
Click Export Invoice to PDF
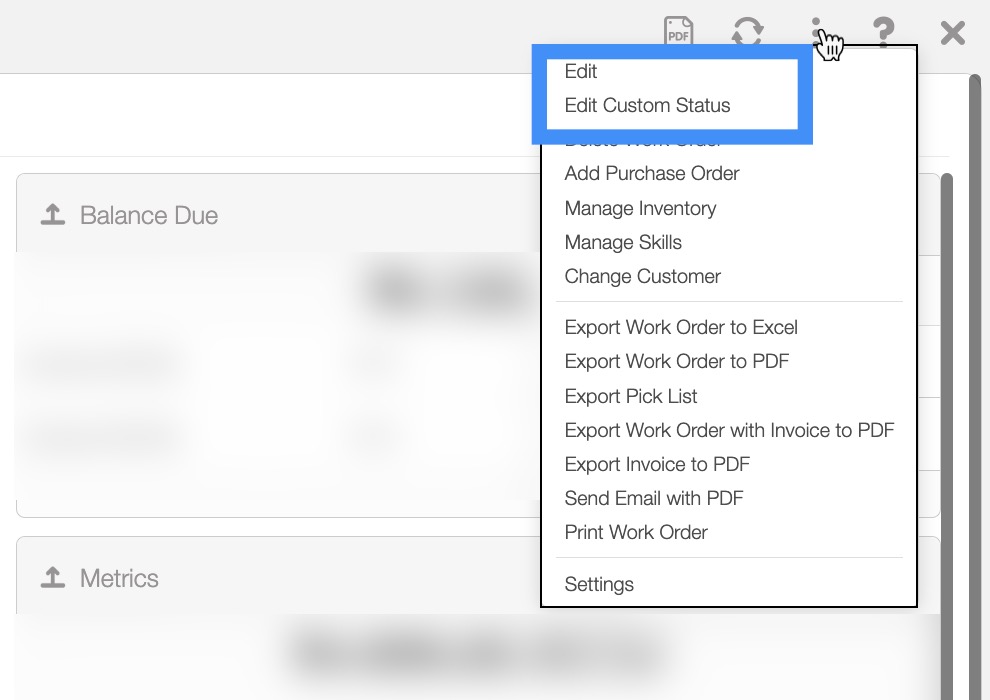[657, 464]
